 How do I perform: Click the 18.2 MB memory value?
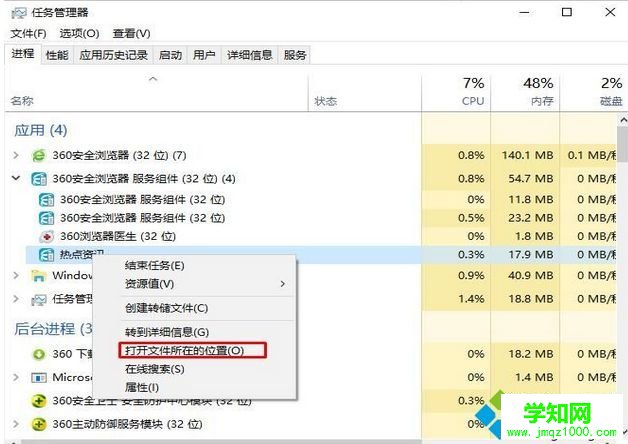[531, 354]
